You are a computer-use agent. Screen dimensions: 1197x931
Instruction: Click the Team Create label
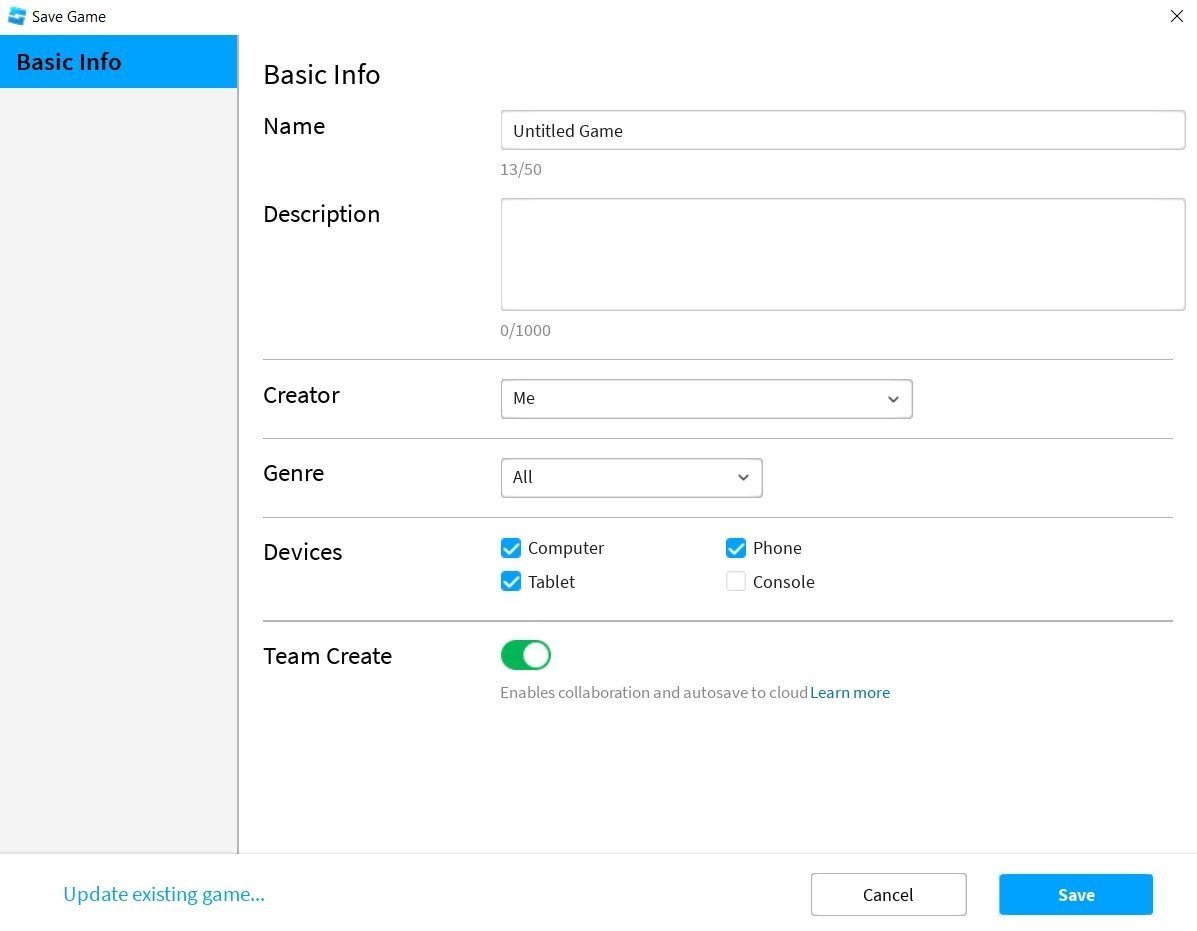tap(327, 656)
